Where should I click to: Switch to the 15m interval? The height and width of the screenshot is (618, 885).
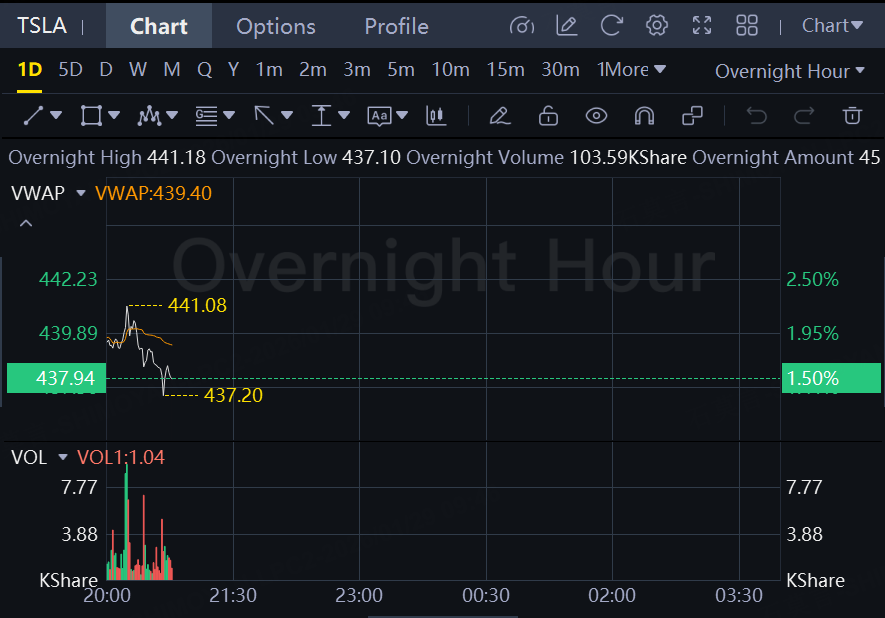(505, 70)
